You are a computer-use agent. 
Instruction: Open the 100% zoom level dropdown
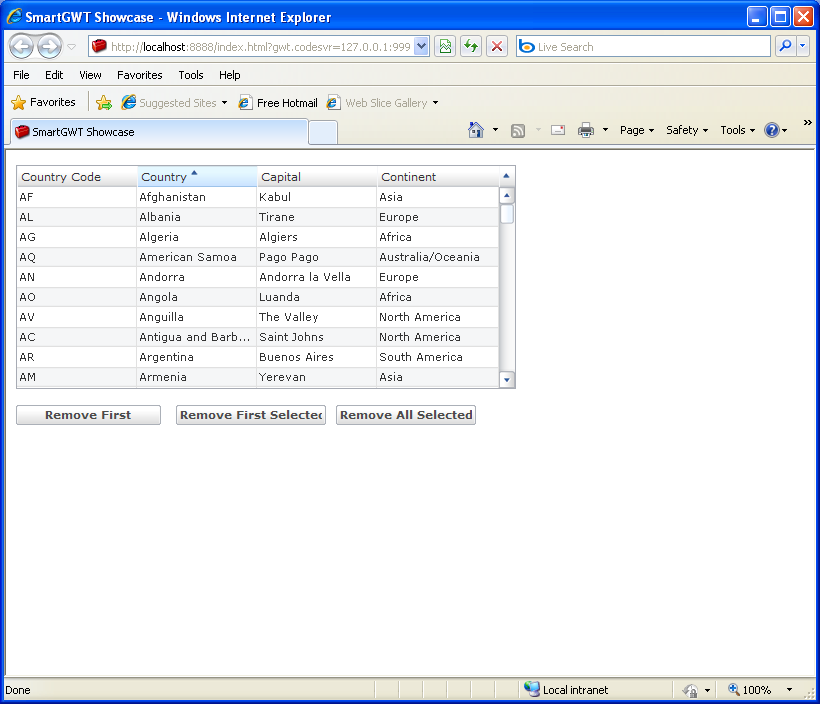790,690
